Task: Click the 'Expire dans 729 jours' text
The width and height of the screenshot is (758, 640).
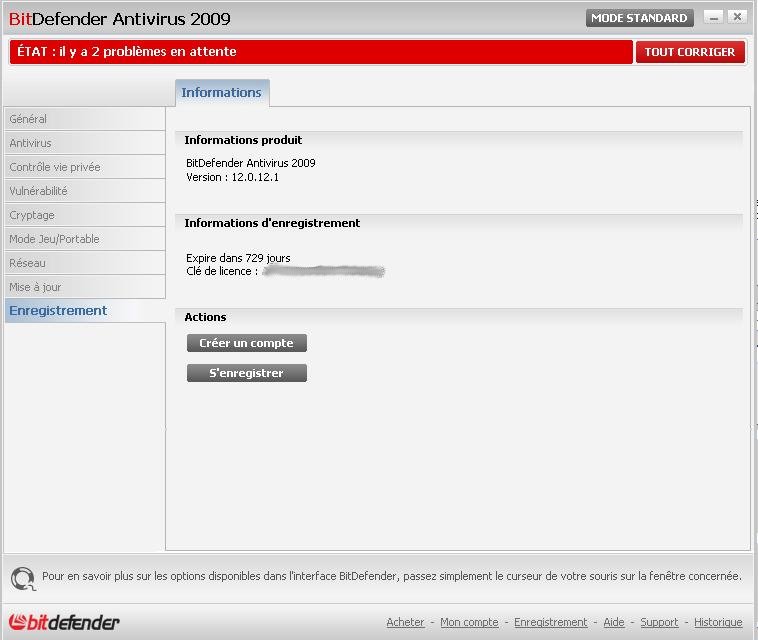Action: pos(238,258)
